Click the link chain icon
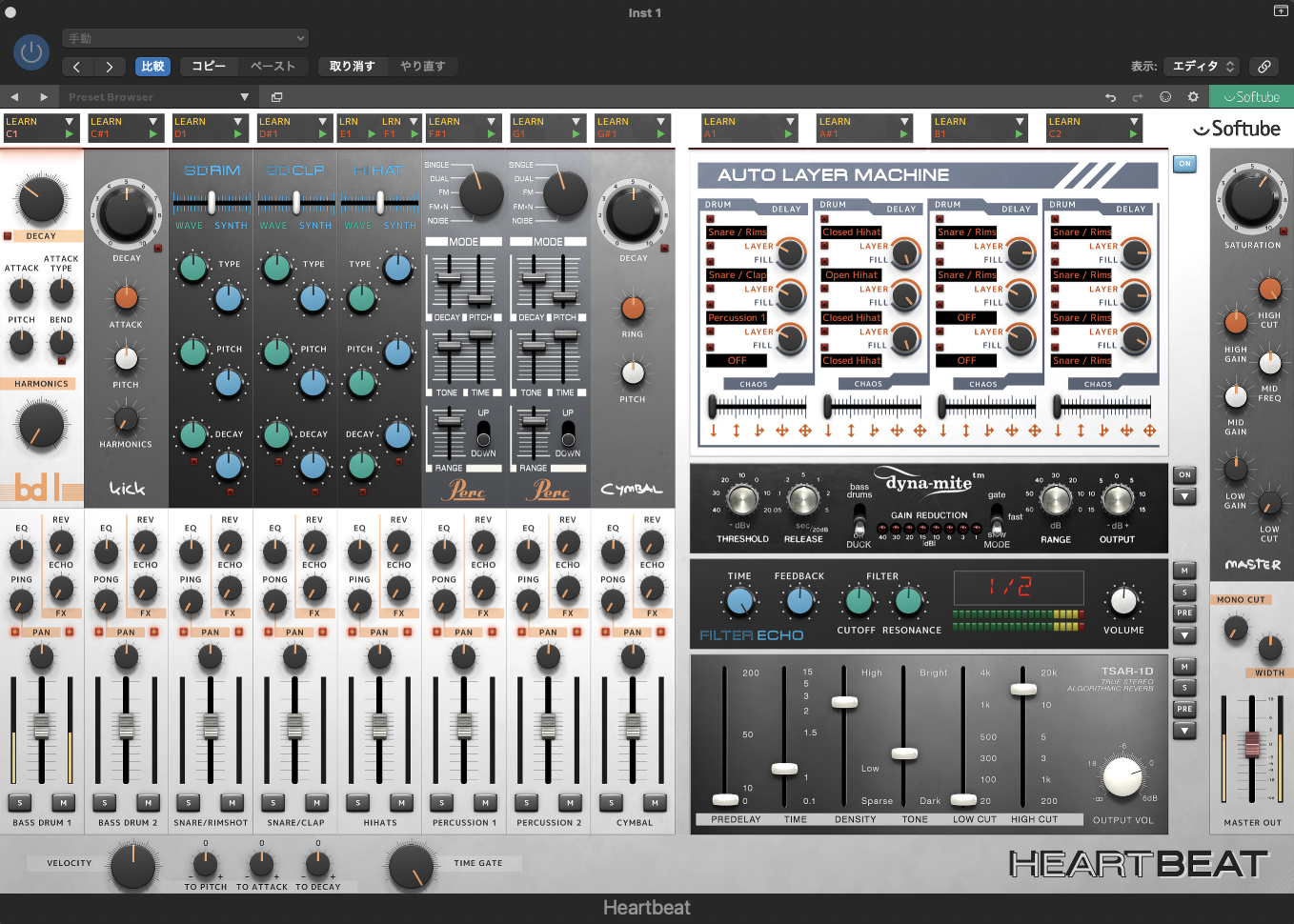Screen dimensions: 1294x924 coord(1264,67)
